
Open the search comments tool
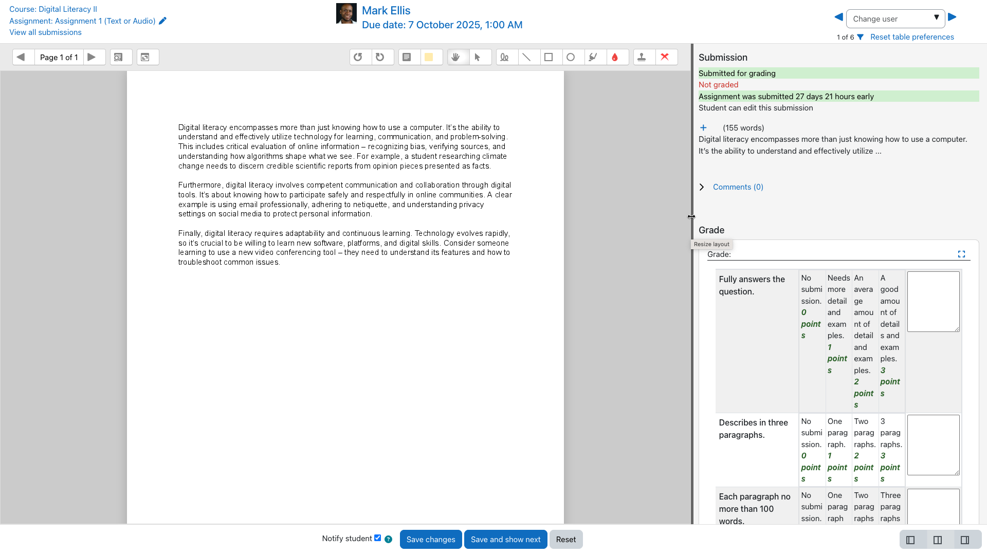click(118, 57)
